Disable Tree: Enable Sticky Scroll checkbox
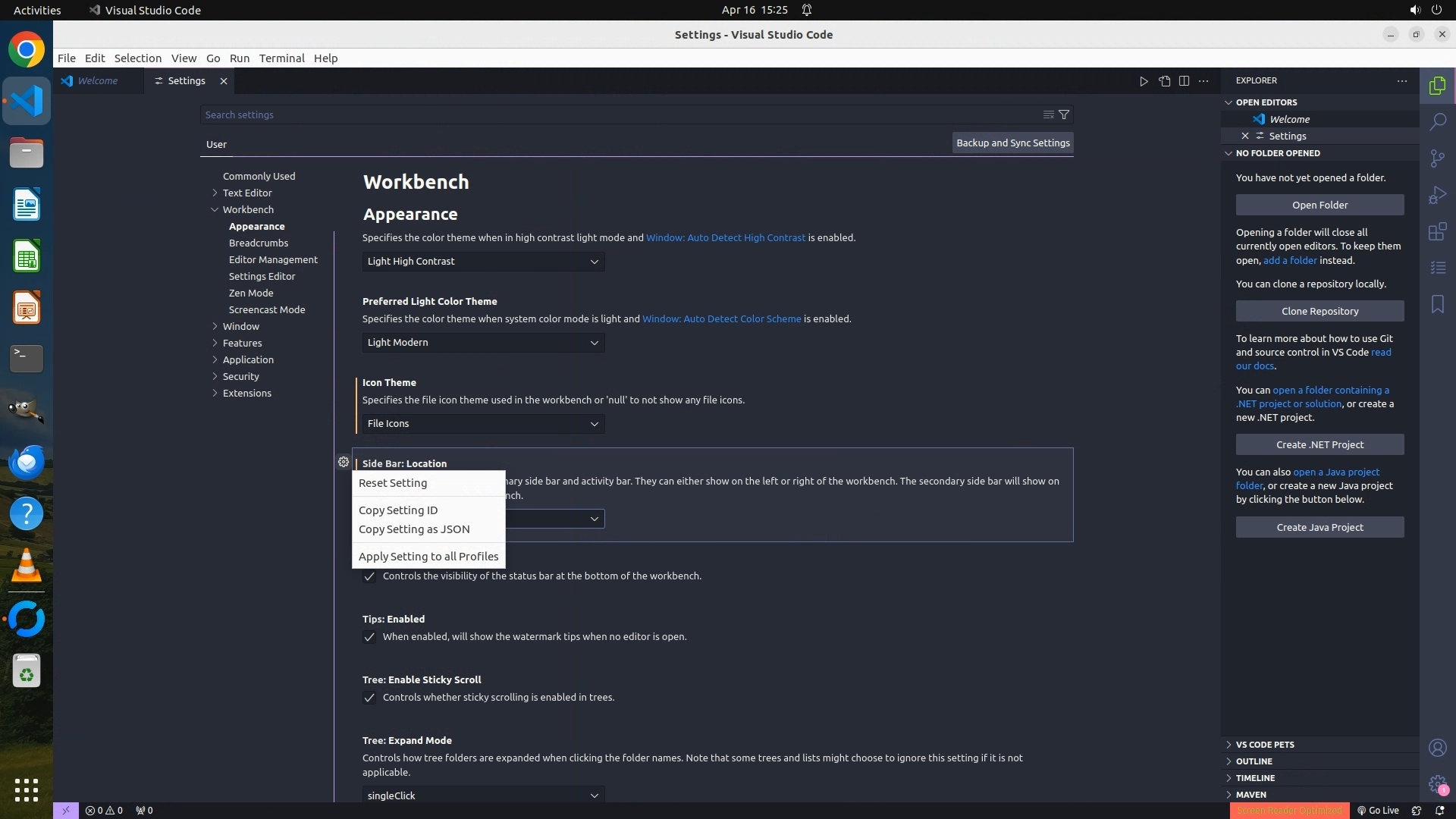 [369, 698]
